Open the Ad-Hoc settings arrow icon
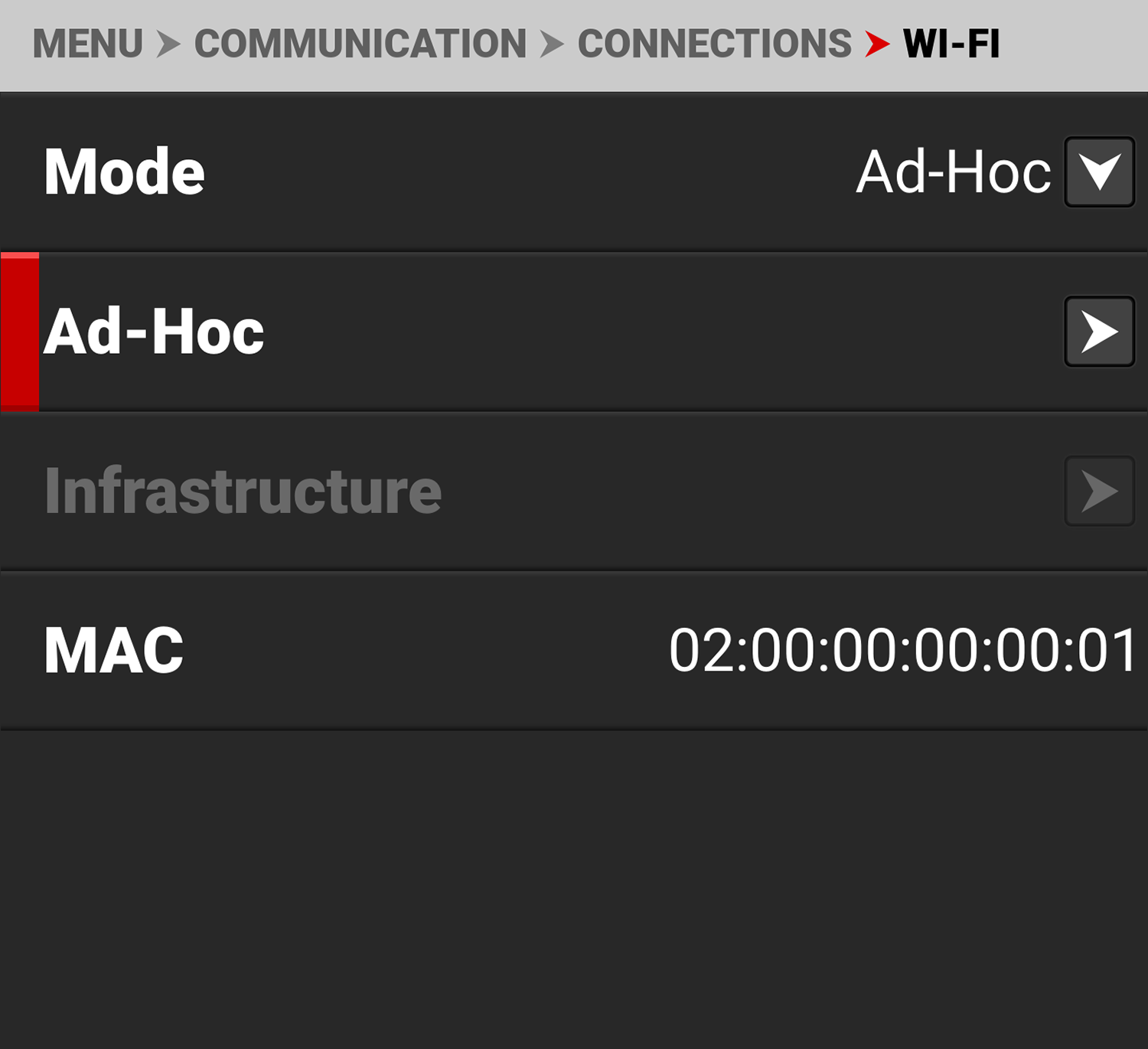Viewport: 1148px width, 1049px height. coord(1099,331)
